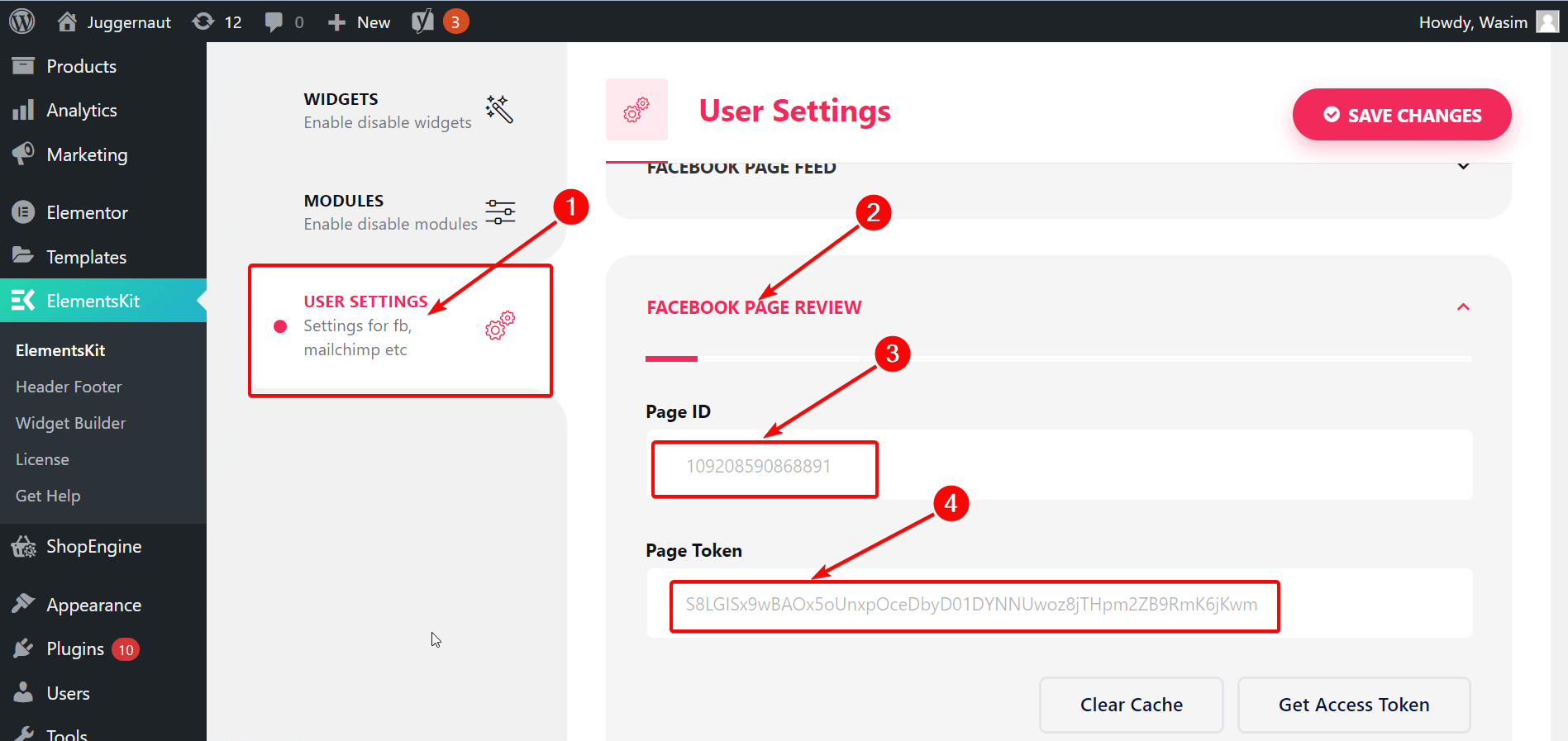
Task: Click the Plugins update count badge 10
Action: click(x=126, y=649)
